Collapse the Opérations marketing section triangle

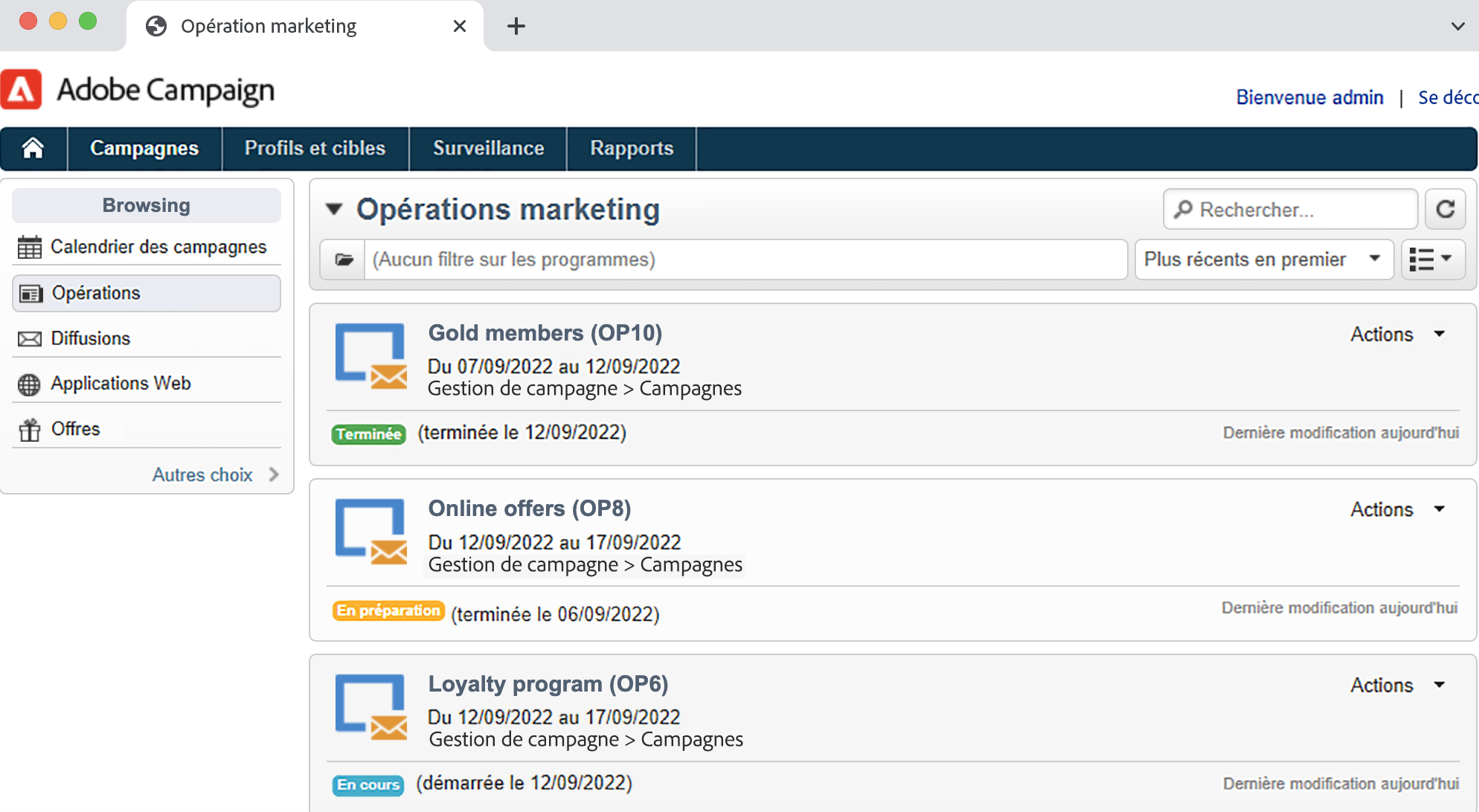click(x=335, y=210)
